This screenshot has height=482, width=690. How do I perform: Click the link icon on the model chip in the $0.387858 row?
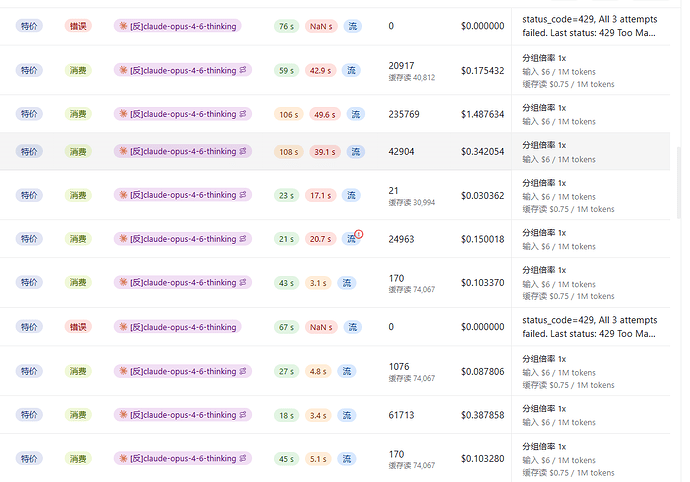243,415
